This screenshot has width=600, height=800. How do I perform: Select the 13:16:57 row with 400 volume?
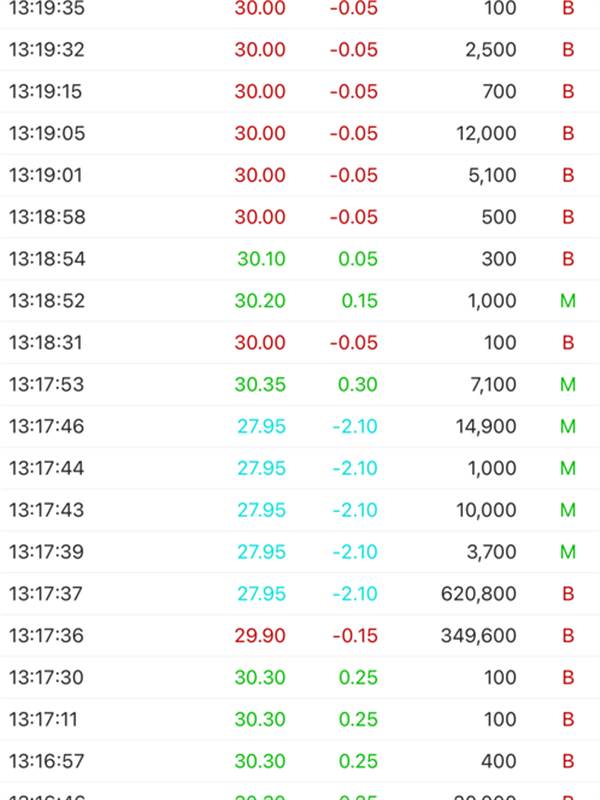[300, 761]
